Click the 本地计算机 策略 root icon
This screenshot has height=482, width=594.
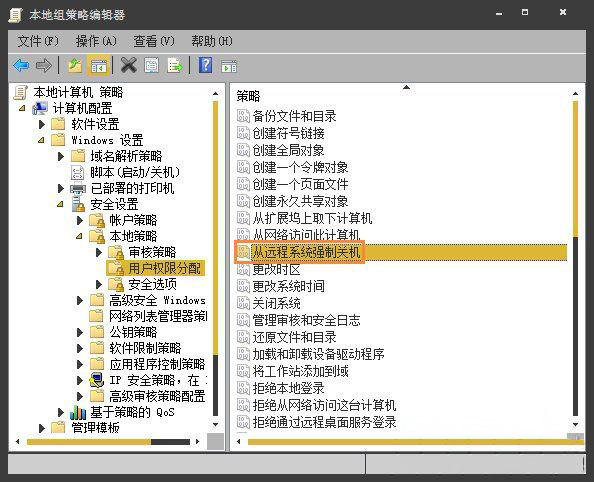coord(21,92)
